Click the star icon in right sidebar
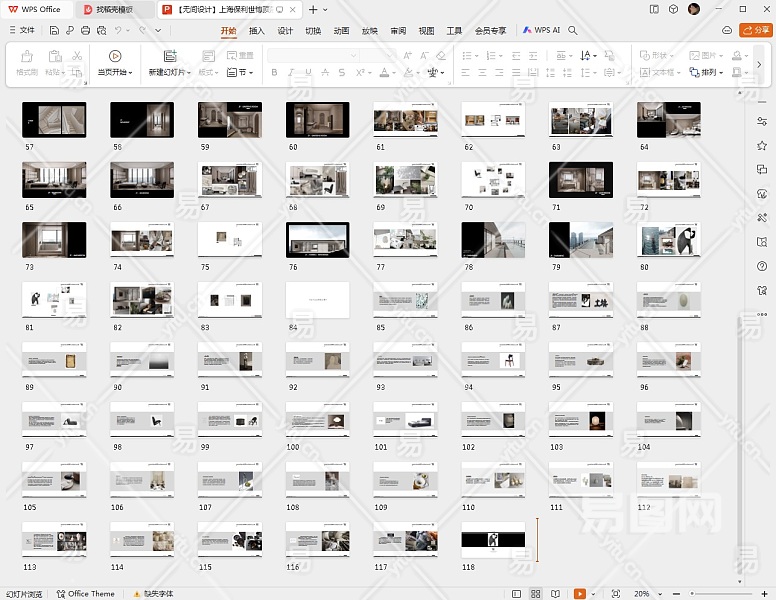The width and height of the screenshot is (776, 600). point(762,145)
